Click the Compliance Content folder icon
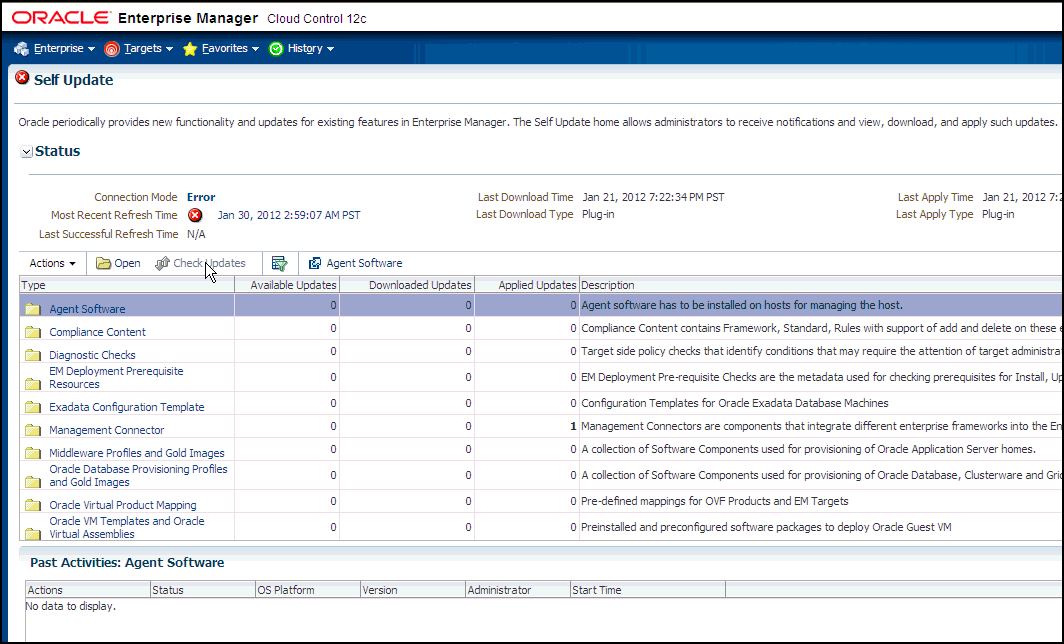This screenshot has width=1064, height=644. pyautogui.click(x=33, y=333)
